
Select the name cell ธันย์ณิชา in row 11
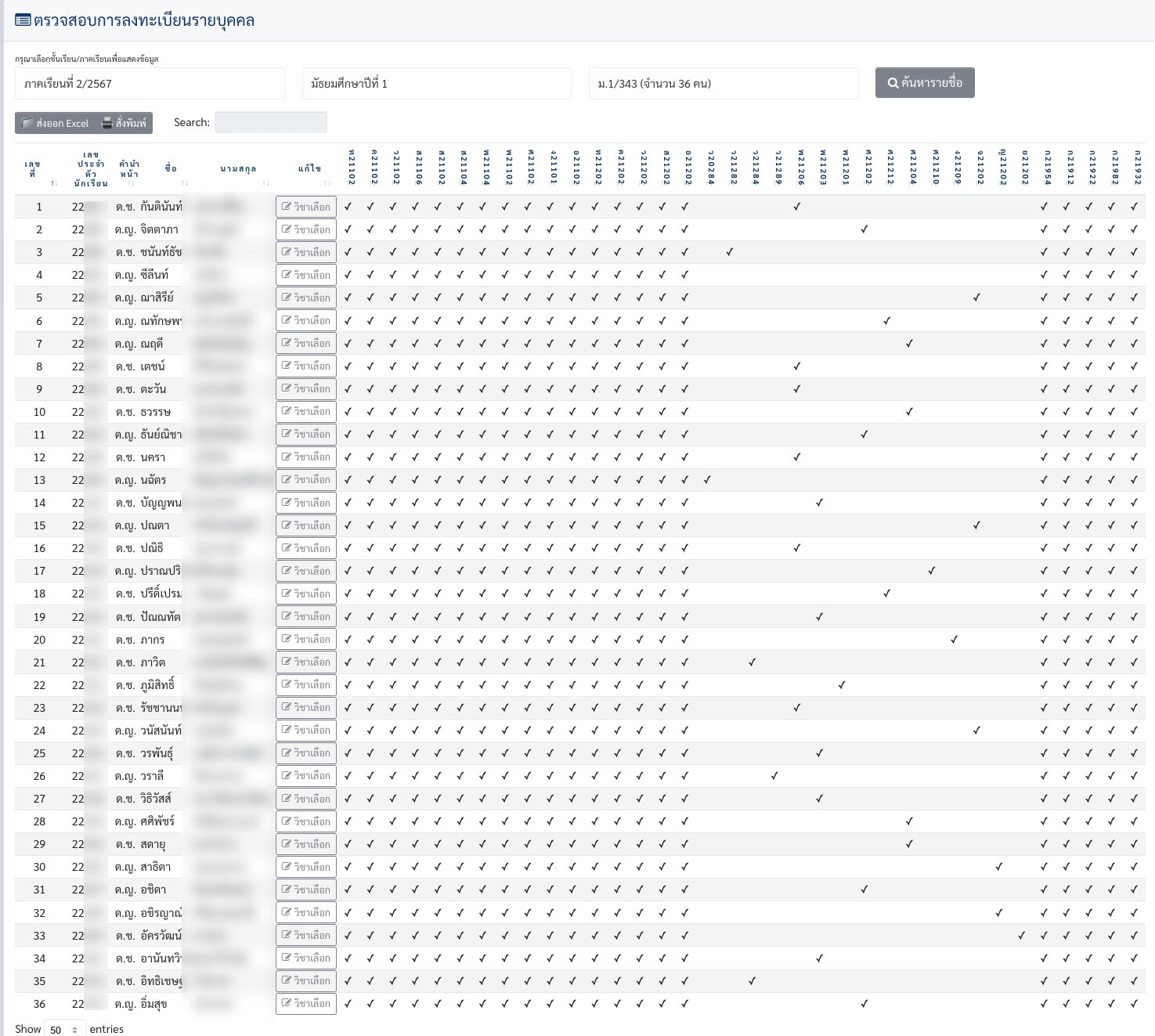pos(161,435)
